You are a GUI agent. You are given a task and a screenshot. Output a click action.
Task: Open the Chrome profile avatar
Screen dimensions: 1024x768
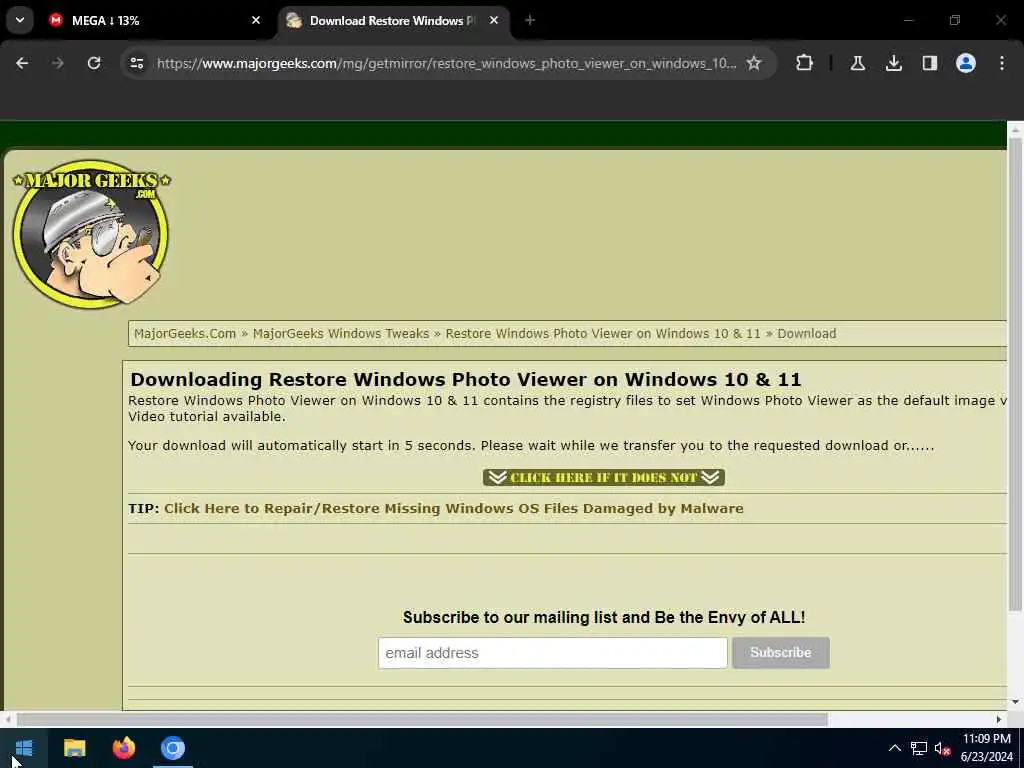966,63
